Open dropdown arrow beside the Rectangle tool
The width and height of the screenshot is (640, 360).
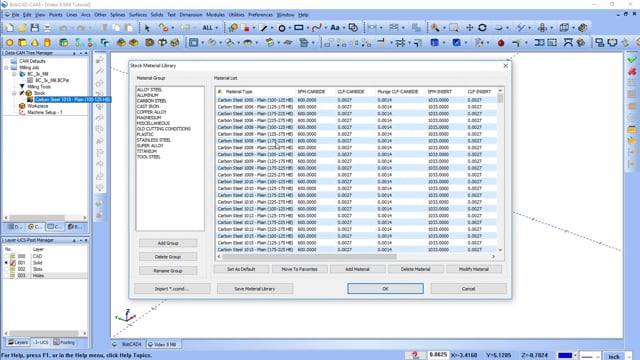coord(307,28)
